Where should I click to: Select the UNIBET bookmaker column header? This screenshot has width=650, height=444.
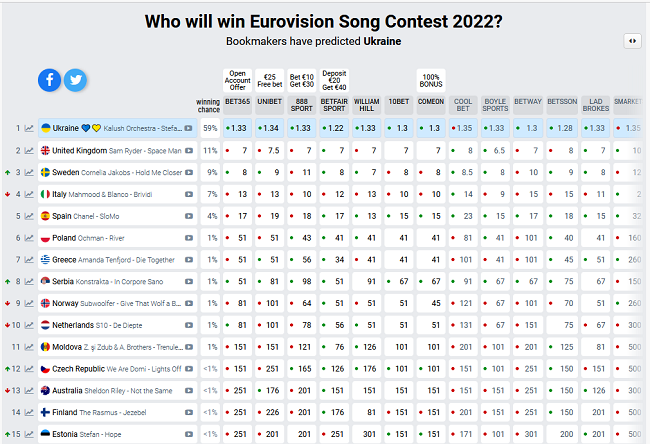270,101
